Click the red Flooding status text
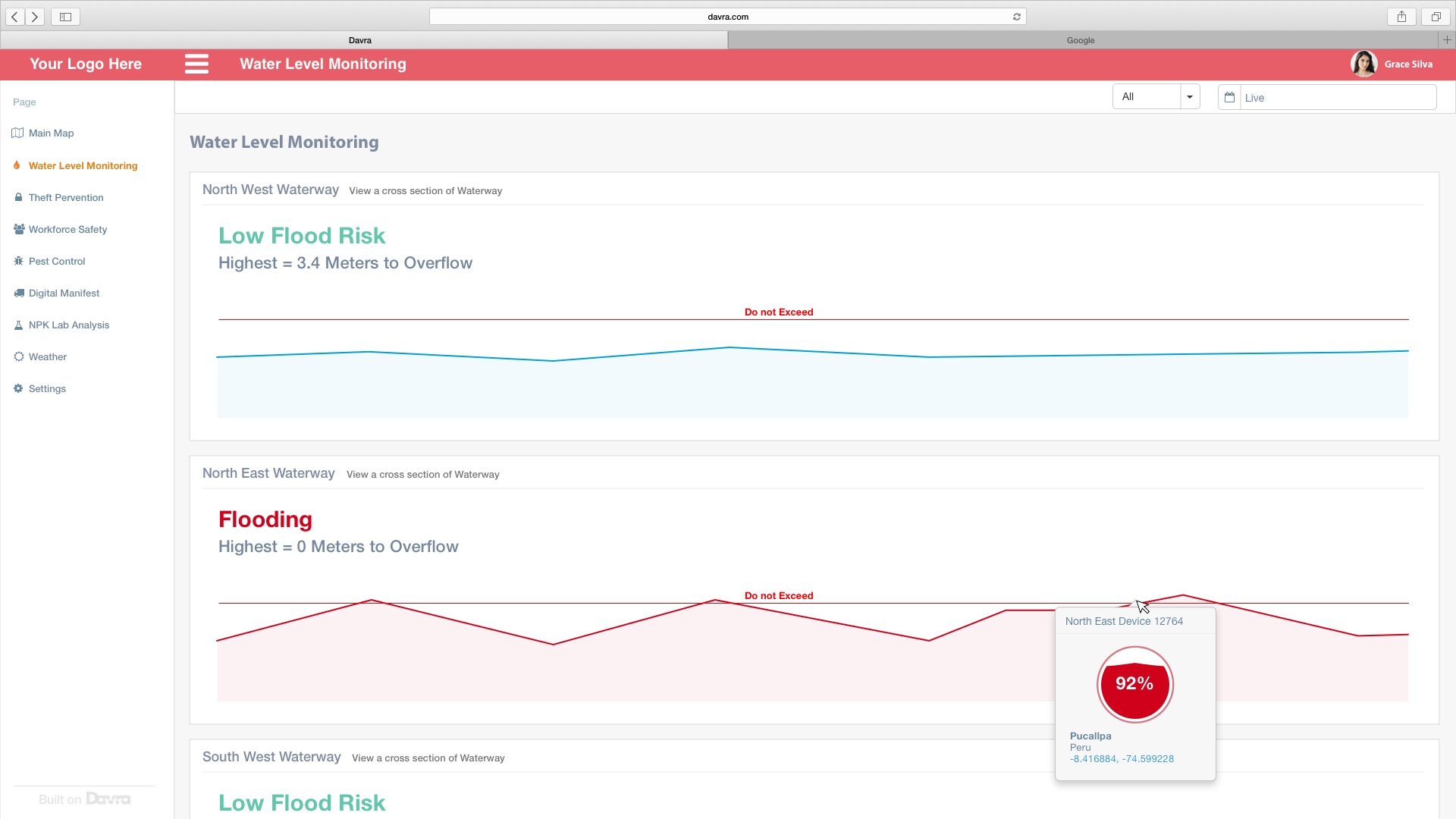This screenshot has width=1456, height=819. 265,519
